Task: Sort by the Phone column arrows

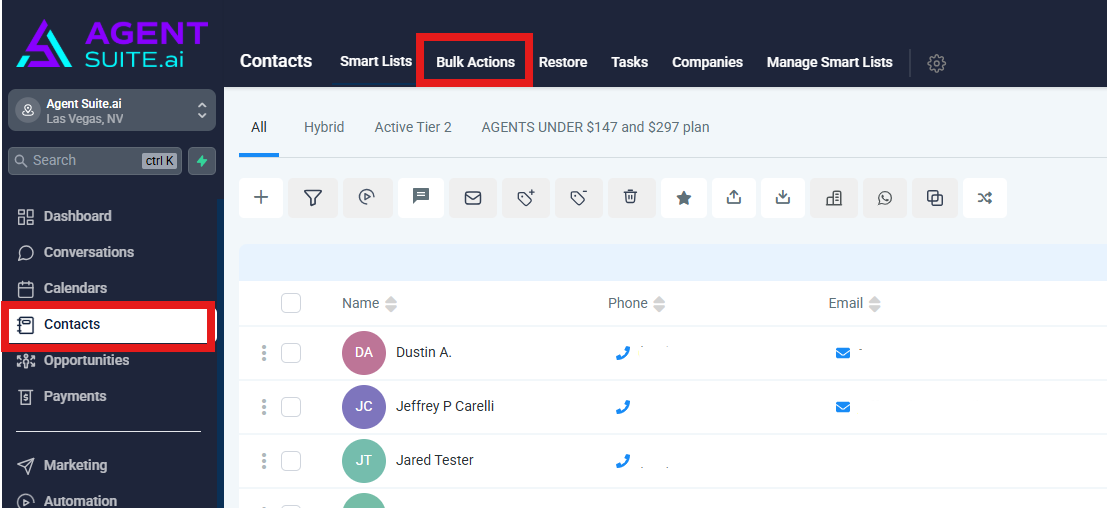Action: (x=659, y=304)
